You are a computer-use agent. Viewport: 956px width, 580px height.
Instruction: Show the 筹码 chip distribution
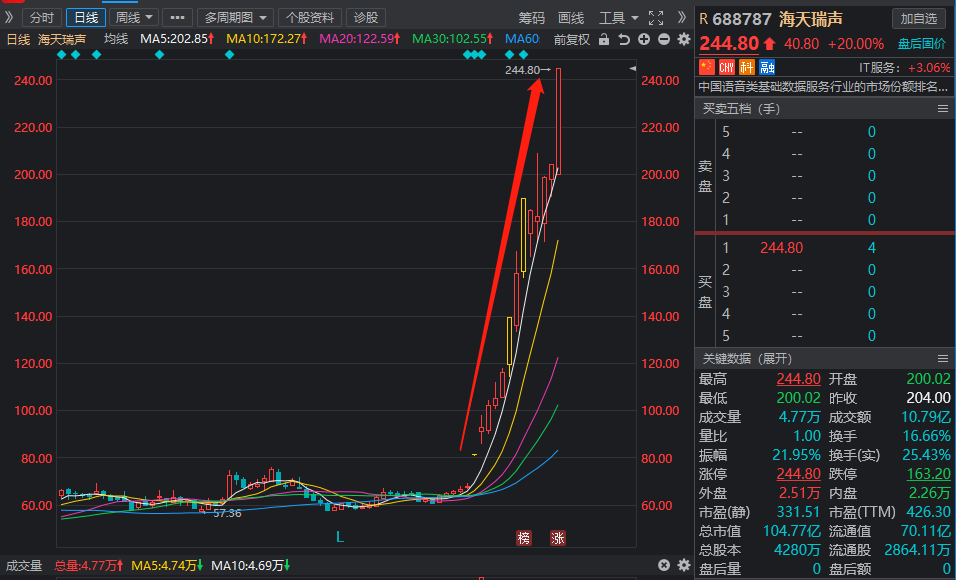point(532,18)
